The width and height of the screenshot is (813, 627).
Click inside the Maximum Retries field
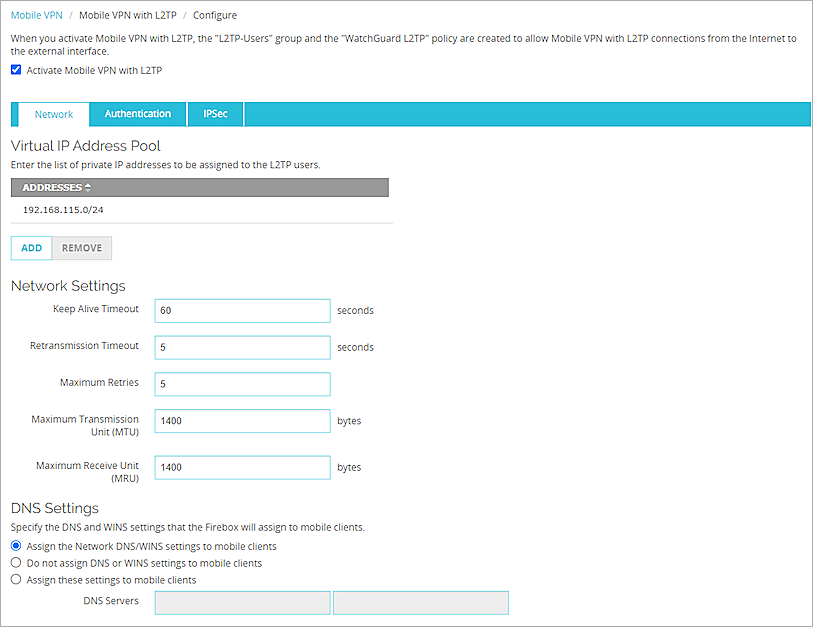tap(241, 384)
